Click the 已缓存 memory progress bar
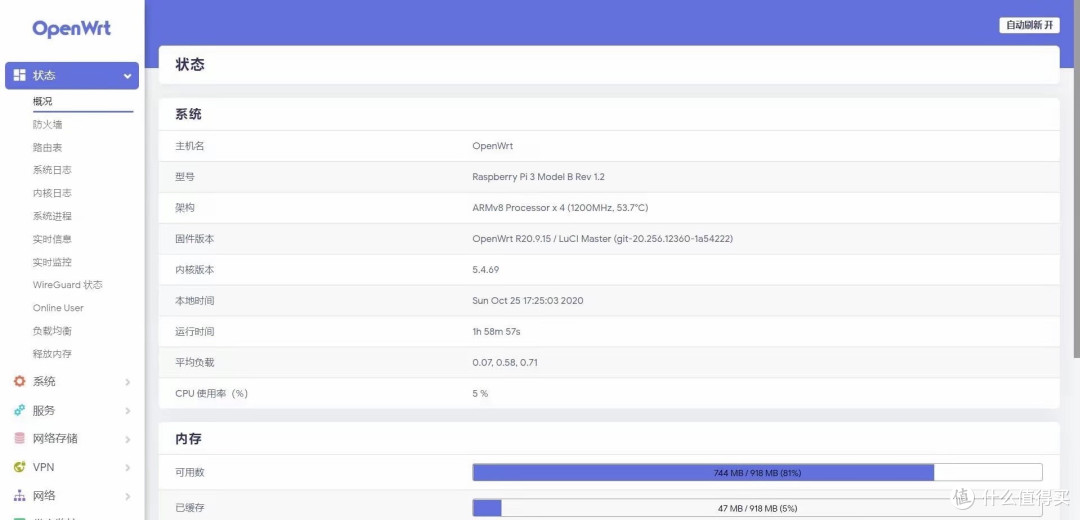 pyautogui.click(x=757, y=508)
